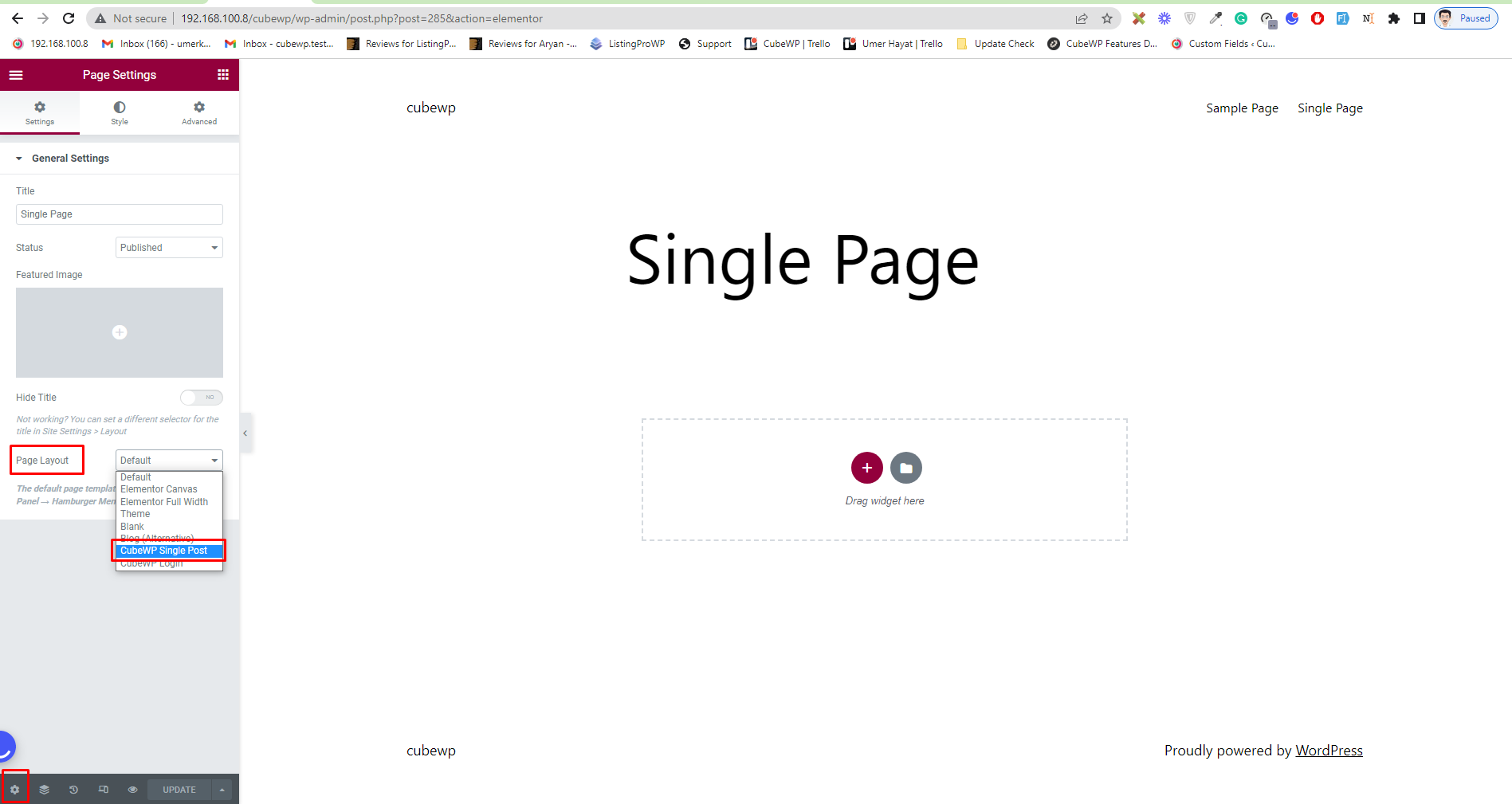
Task: Open the Status Published dropdown
Action: (169, 248)
